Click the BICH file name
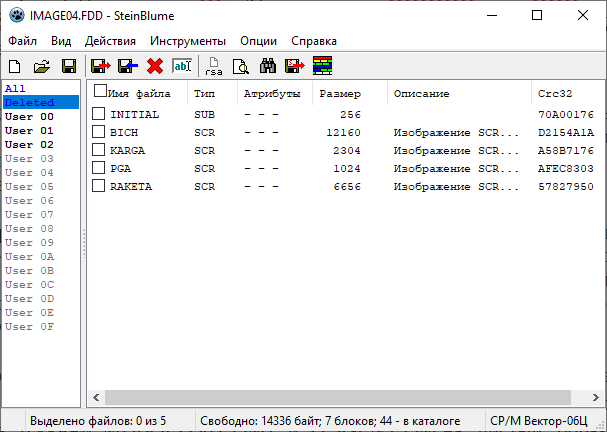Screen dimensions: 607x432 click(124, 132)
